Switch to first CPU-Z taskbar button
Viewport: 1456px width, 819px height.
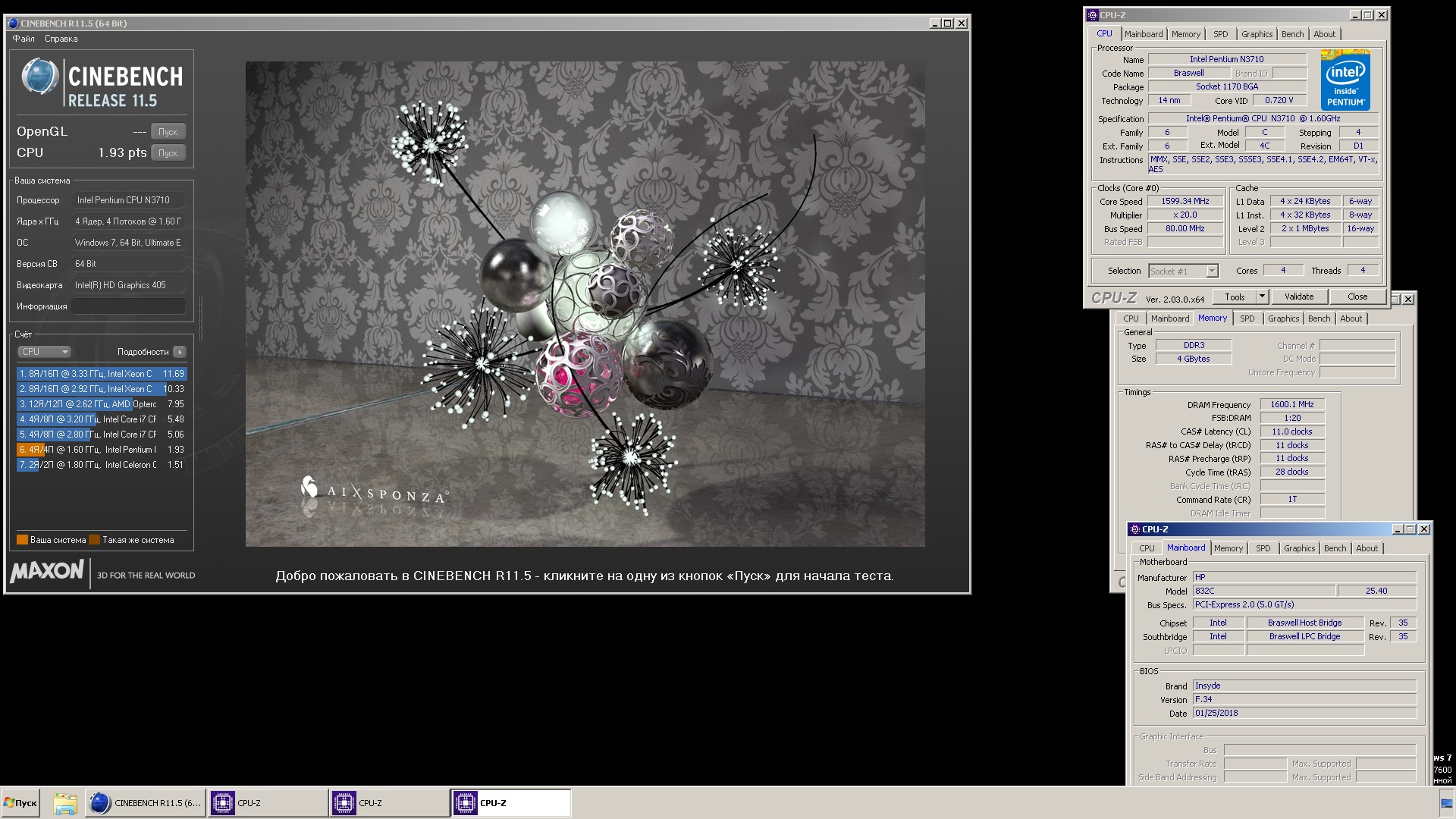pos(268,803)
